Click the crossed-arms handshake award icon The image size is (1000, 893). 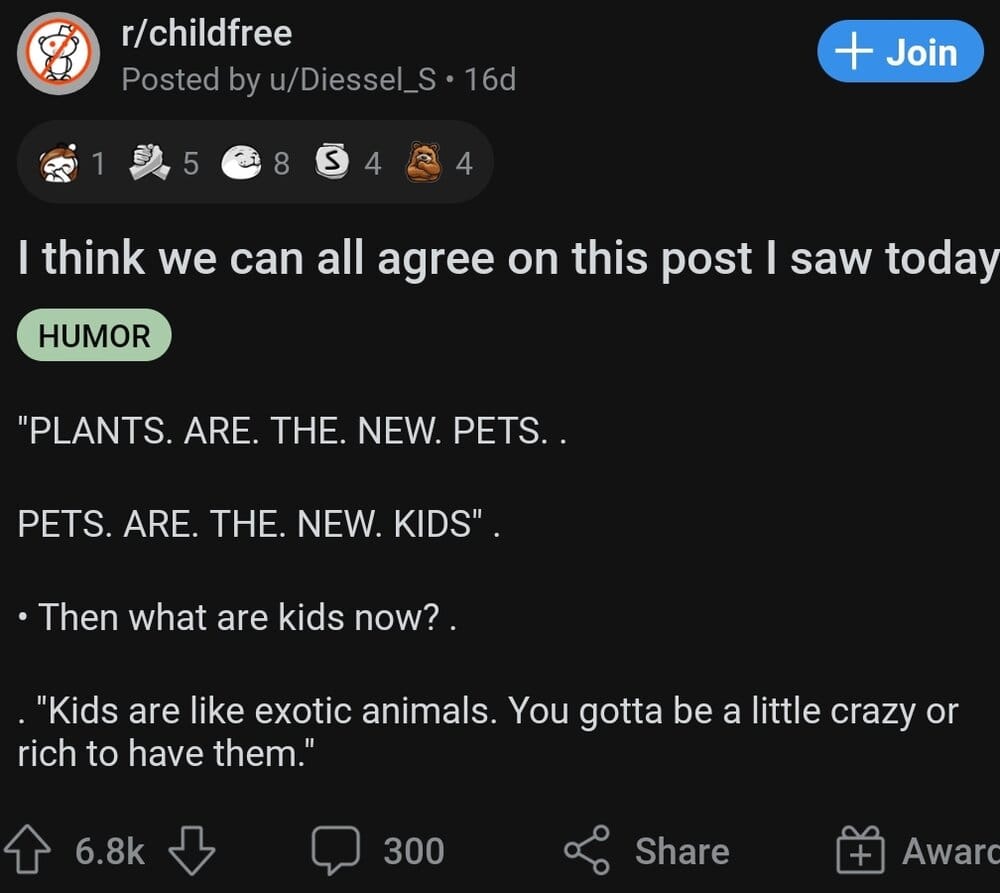pyautogui.click(x=144, y=161)
